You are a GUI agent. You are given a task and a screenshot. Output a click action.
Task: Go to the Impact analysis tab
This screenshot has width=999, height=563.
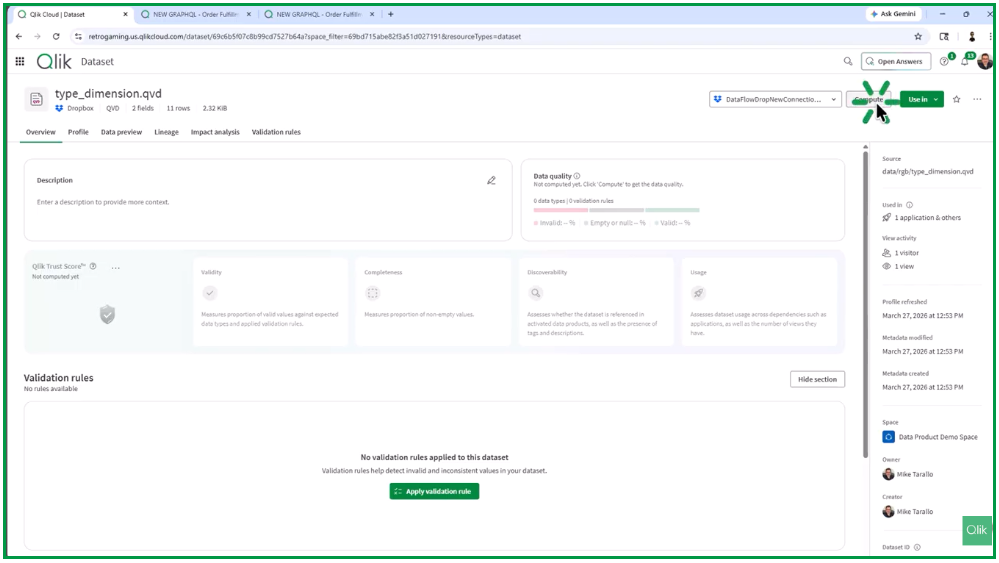215,132
